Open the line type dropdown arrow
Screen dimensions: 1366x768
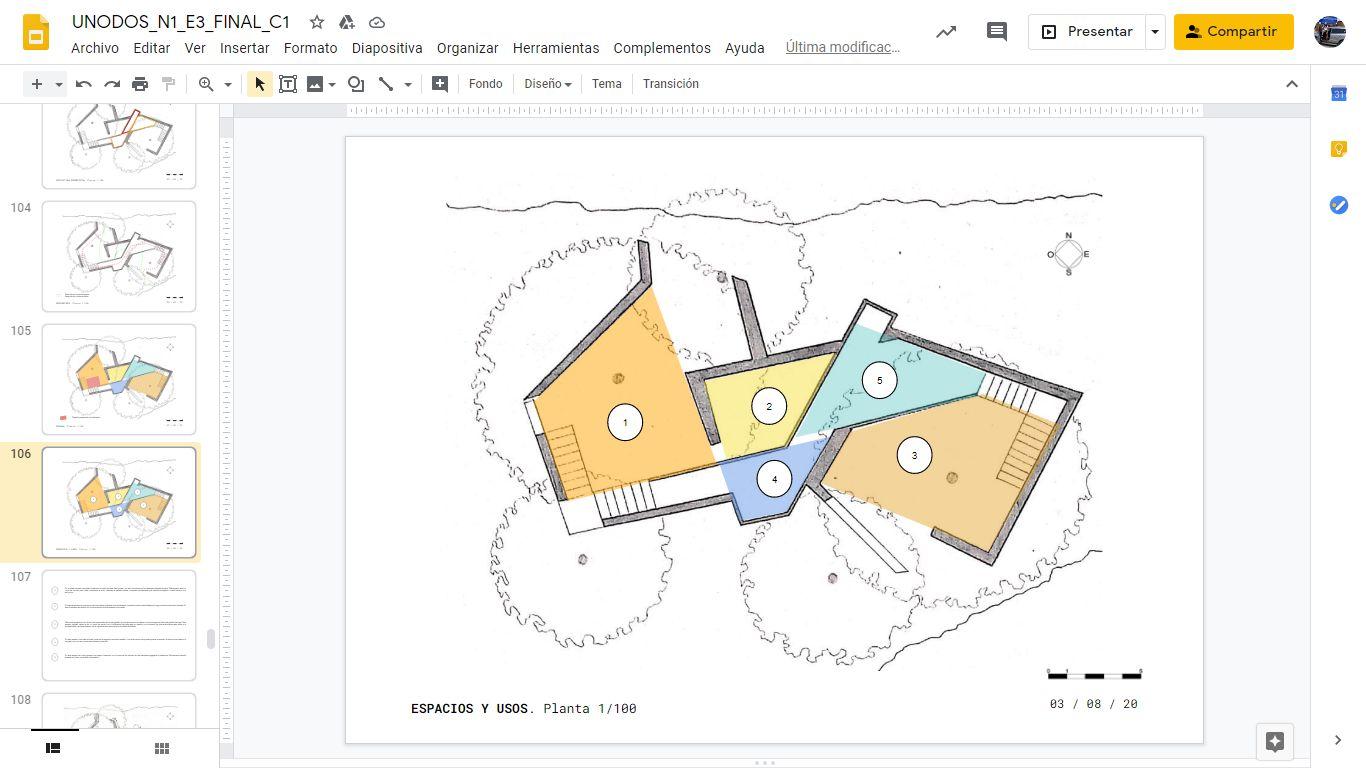pos(408,84)
